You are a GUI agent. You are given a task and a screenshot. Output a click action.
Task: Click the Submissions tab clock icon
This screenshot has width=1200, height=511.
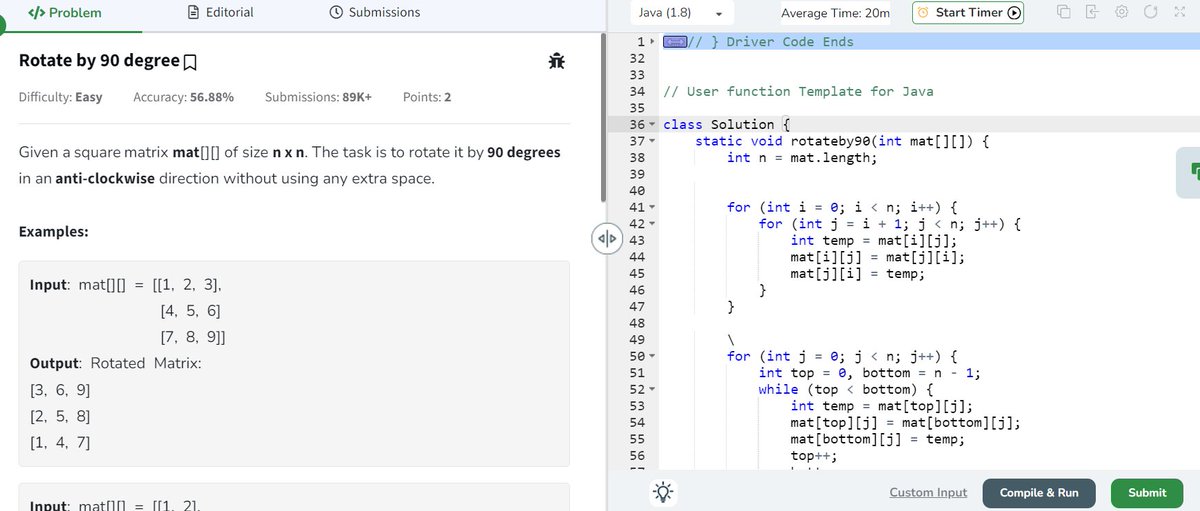point(337,13)
